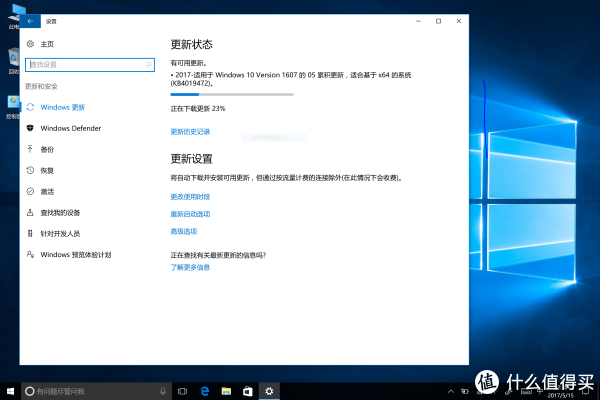600x400 pixels.
Task: Click the 更新设置 heading
Action: tap(191, 159)
